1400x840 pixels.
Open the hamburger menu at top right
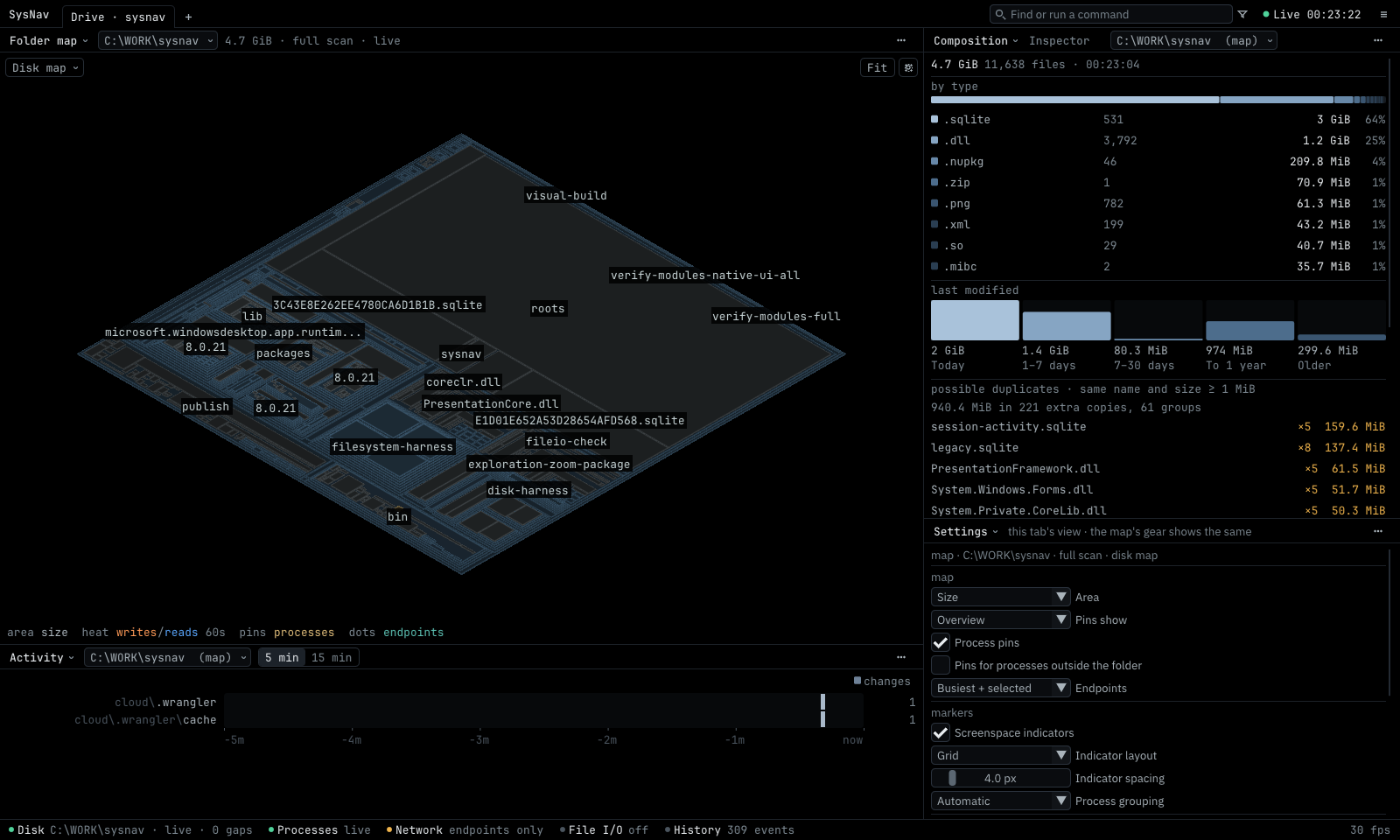[x=1383, y=14]
